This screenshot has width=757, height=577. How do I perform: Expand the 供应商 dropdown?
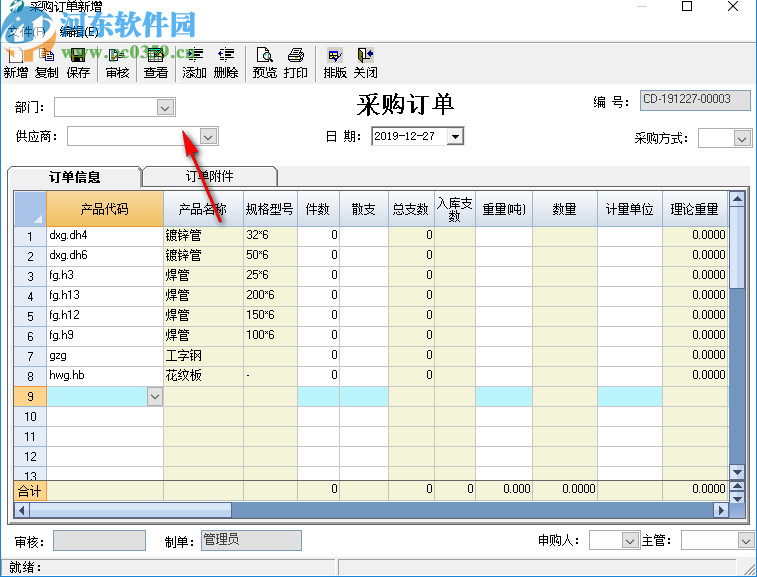[209, 137]
